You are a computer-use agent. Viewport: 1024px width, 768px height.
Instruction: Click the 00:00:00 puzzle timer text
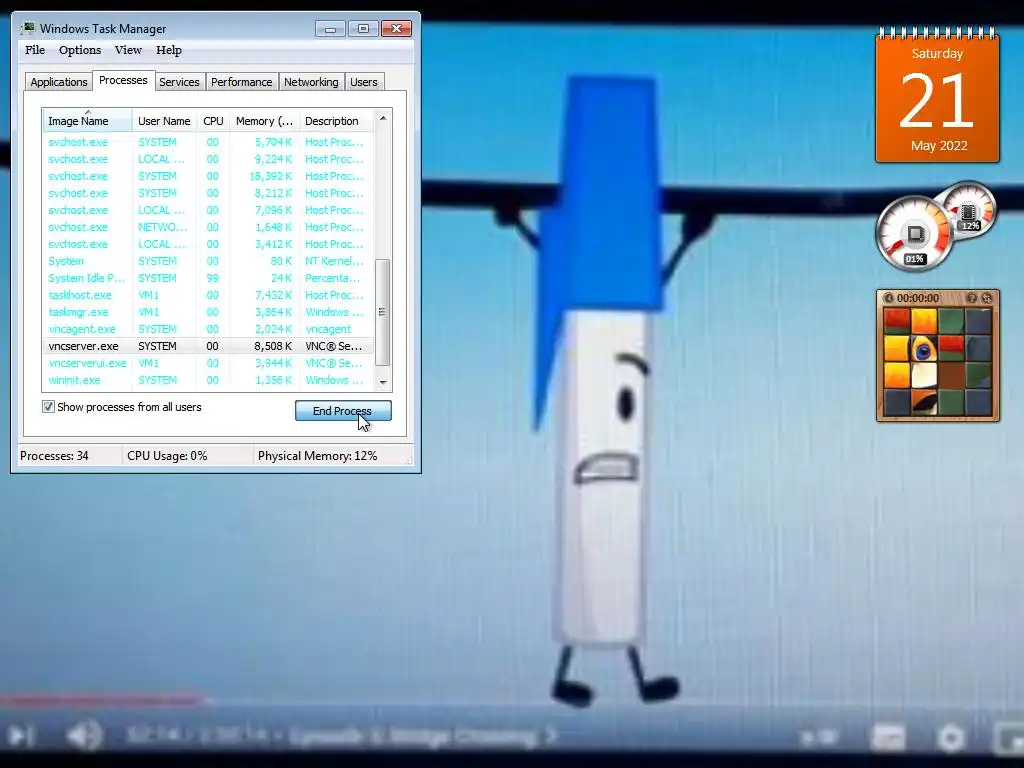(918, 298)
